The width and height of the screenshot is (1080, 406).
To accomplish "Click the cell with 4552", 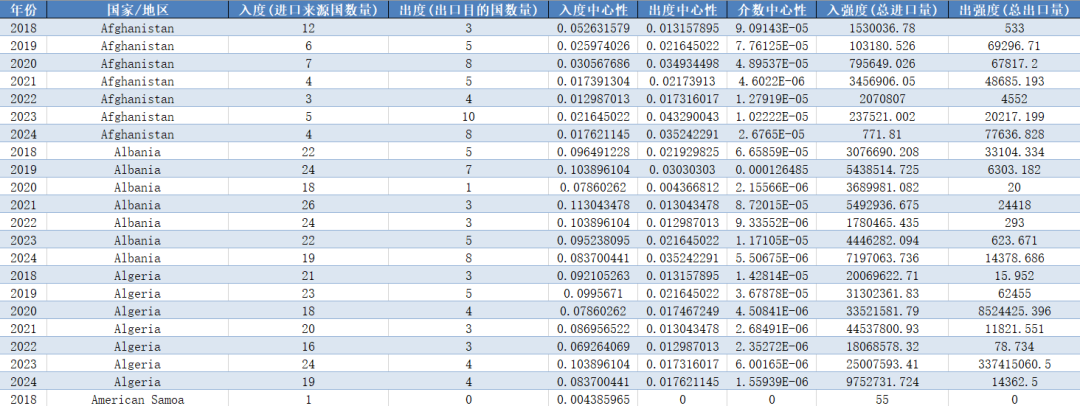I will tap(1014, 99).
